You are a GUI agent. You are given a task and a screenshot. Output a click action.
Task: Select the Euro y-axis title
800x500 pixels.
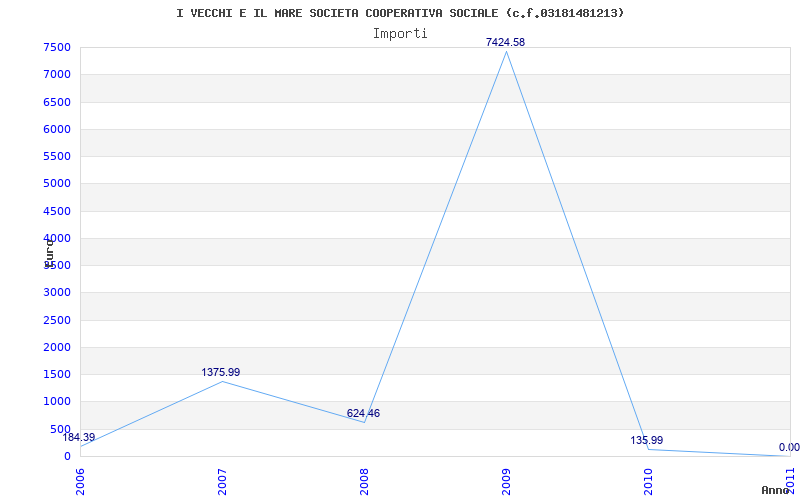pyautogui.click(x=49, y=252)
